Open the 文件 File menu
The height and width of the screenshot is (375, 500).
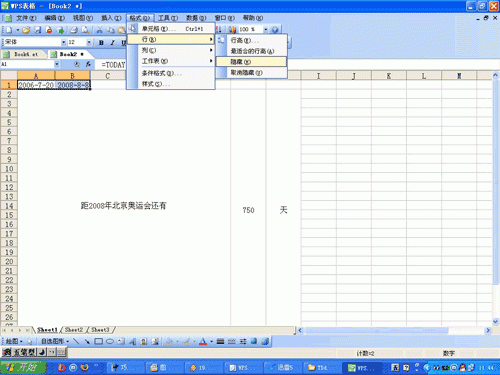[x=26, y=18]
